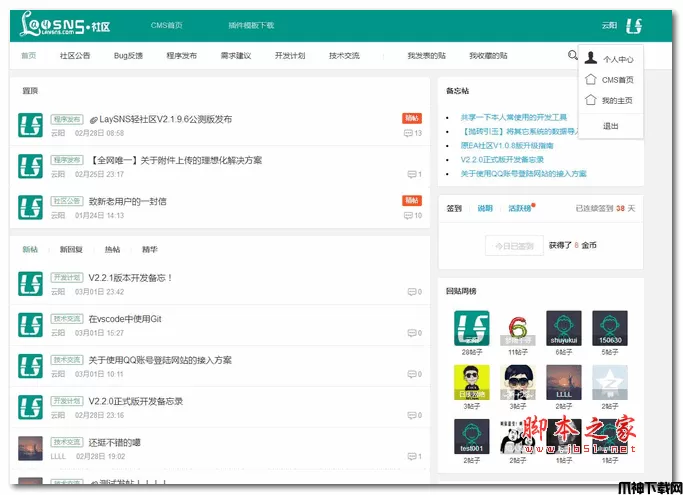Expand the 云阳 username menu
The height and width of the screenshot is (495, 683).
tap(609, 25)
